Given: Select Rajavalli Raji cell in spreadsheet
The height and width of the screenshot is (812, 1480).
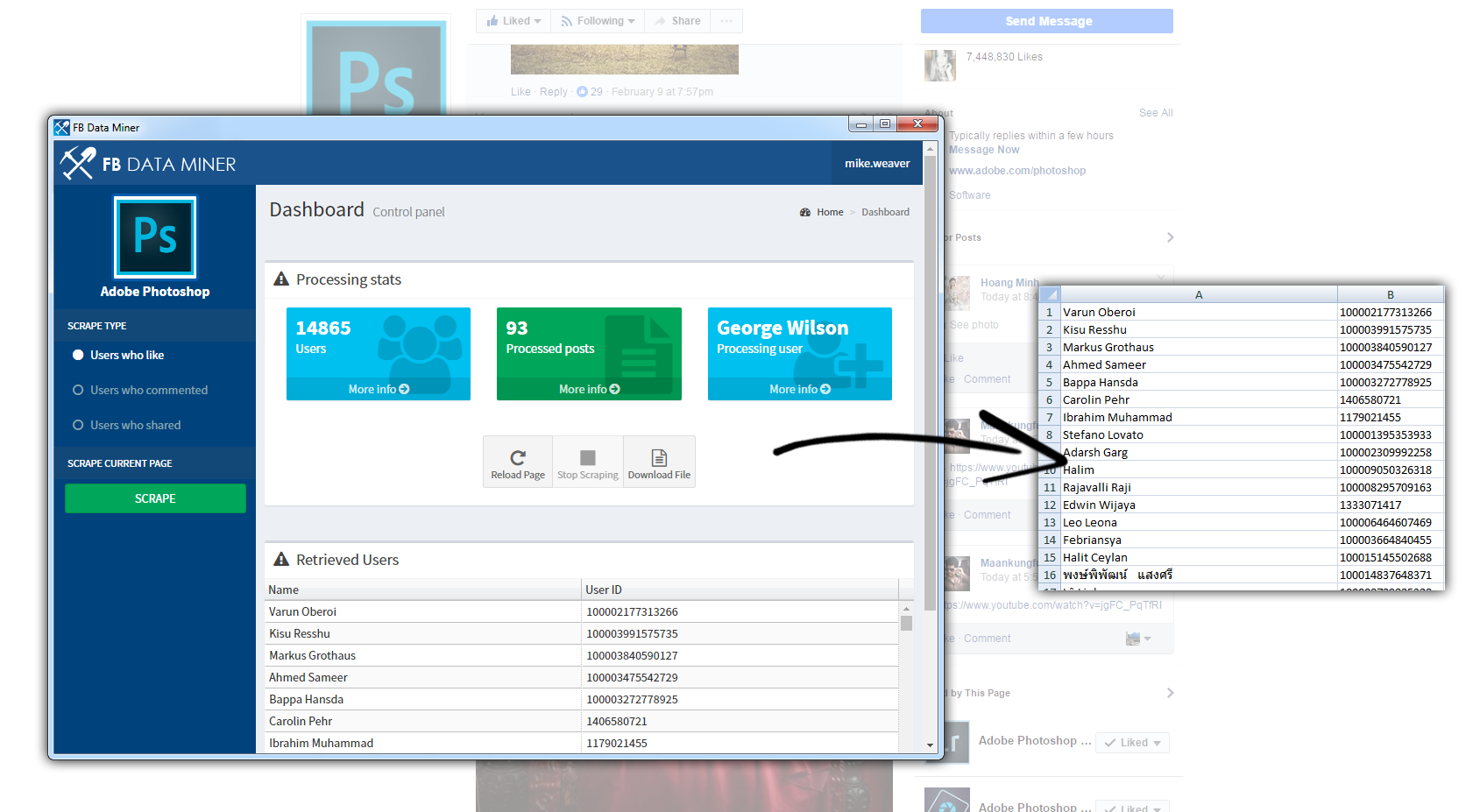Looking at the screenshot, I should tap(1199, 487).
